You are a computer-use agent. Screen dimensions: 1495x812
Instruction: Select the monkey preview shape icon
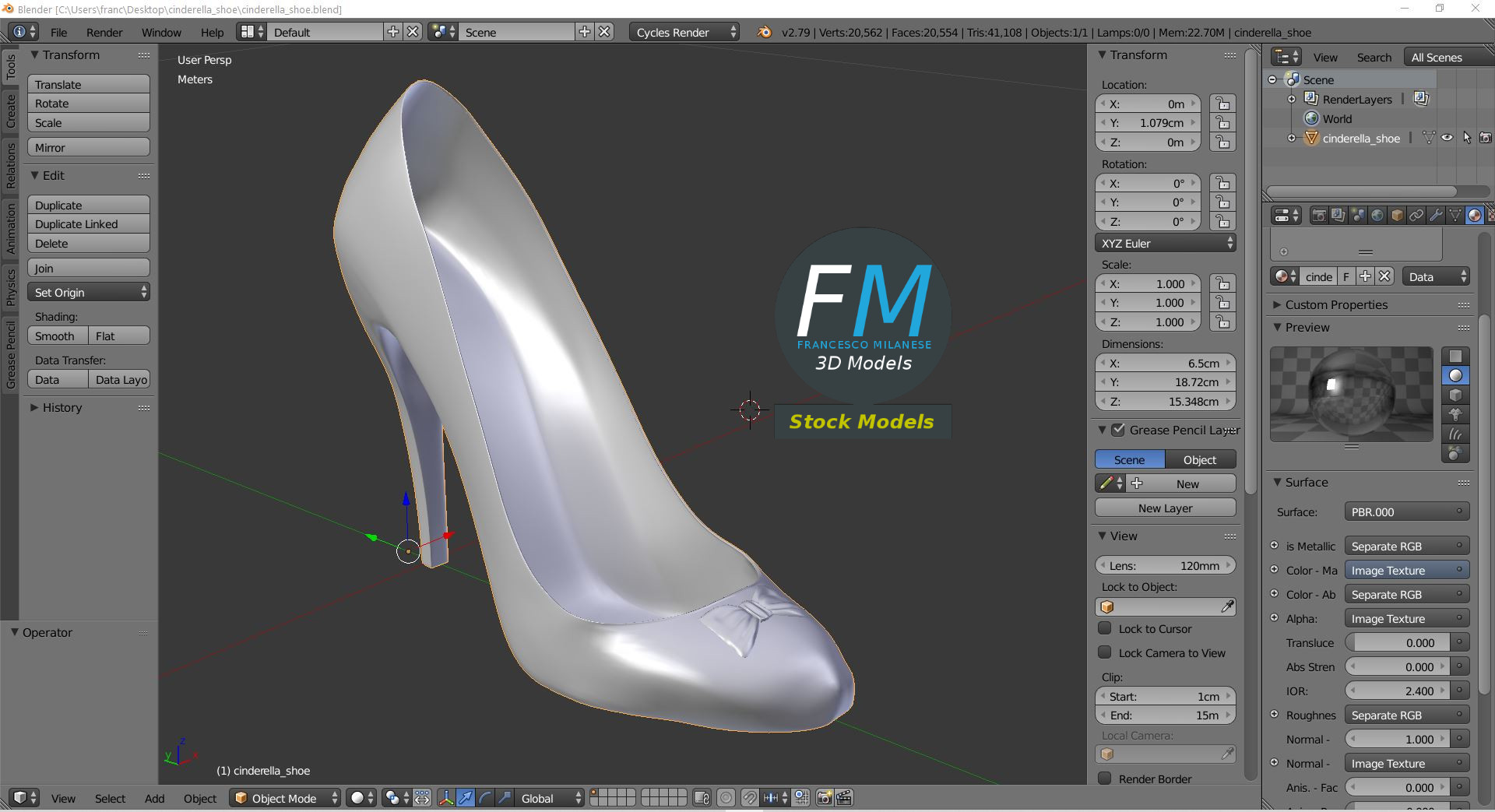pos(1455,415)
